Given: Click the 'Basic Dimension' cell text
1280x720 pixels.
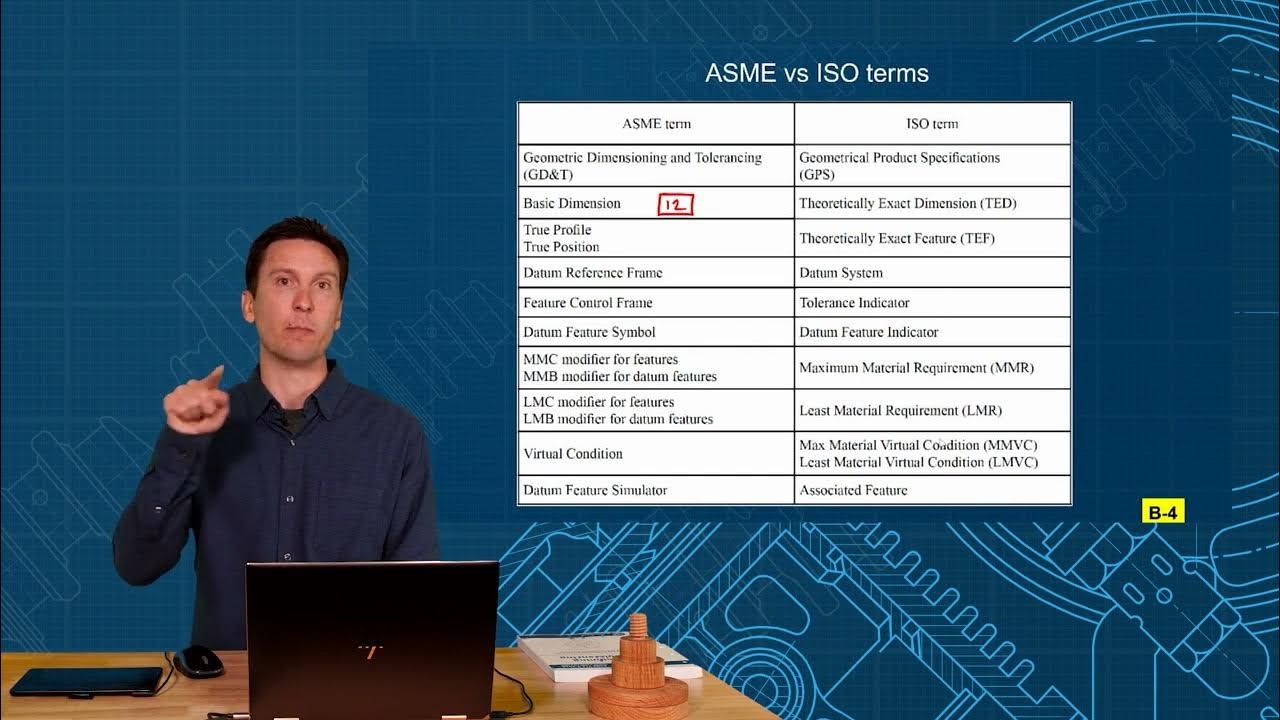Looking at the screenshot, I should [572, 203].
